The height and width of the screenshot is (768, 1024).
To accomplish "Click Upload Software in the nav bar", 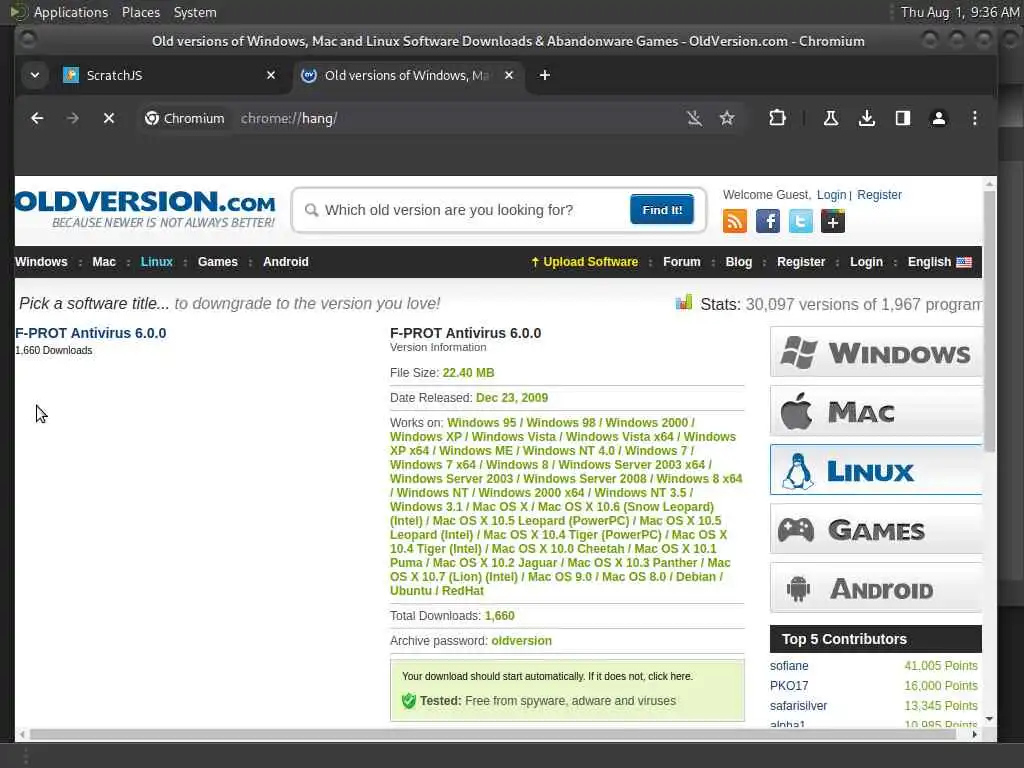I will pos(584,262).
